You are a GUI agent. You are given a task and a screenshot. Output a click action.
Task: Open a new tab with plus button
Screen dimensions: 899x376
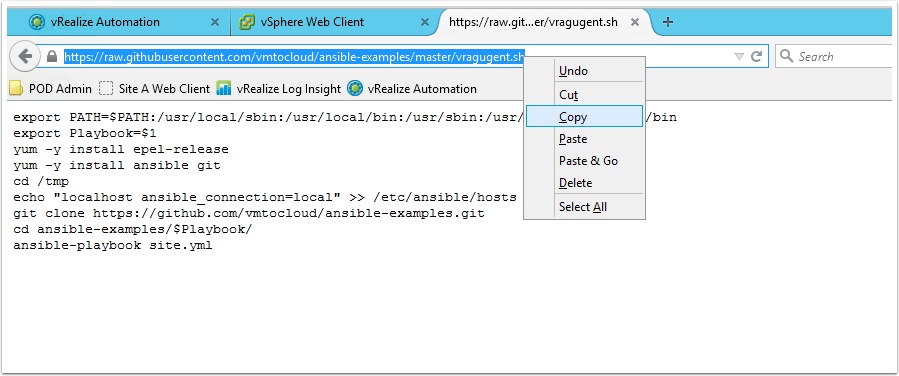point(667,22)
